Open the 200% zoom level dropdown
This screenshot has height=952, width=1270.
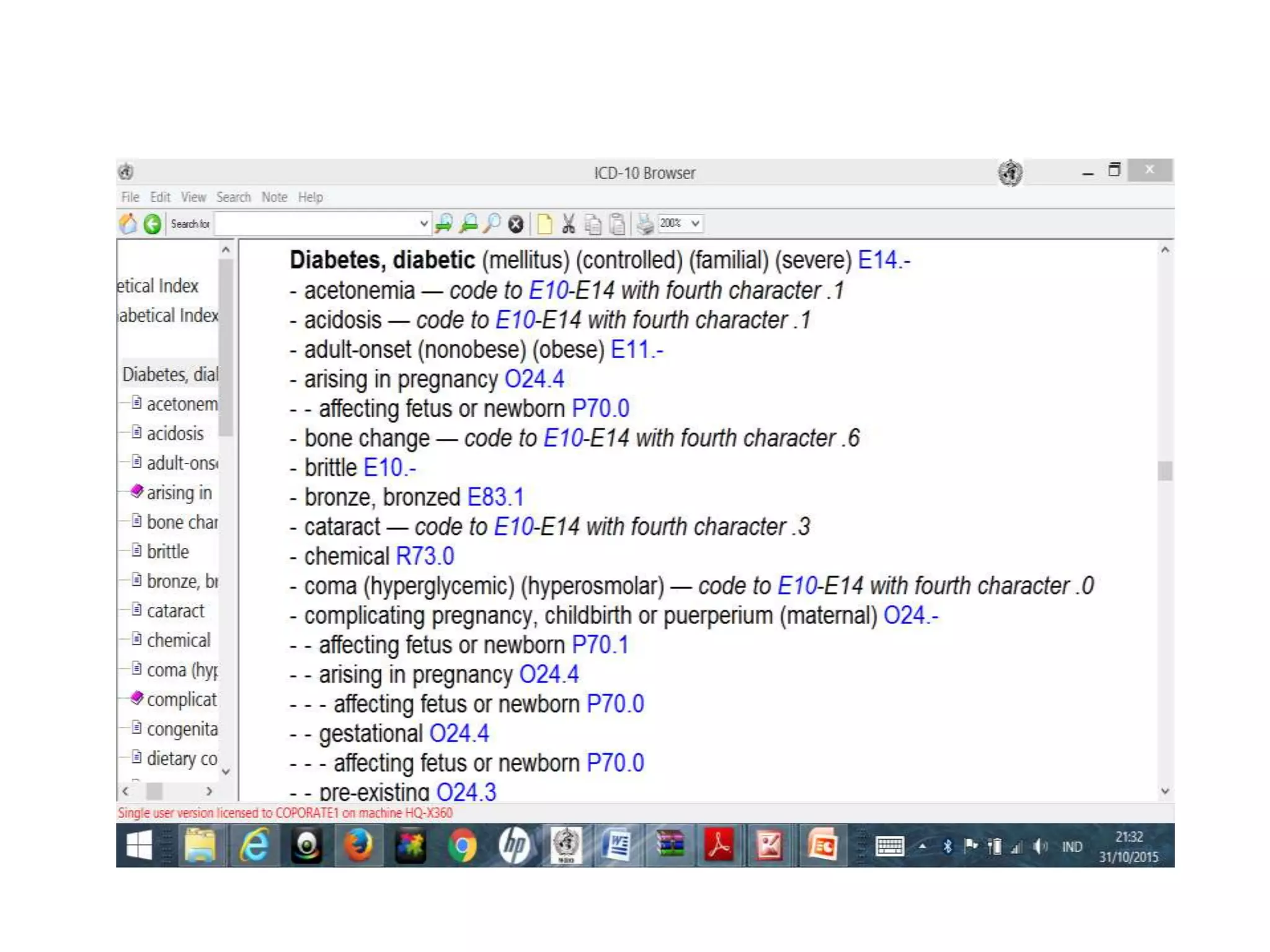coord(695,223)
